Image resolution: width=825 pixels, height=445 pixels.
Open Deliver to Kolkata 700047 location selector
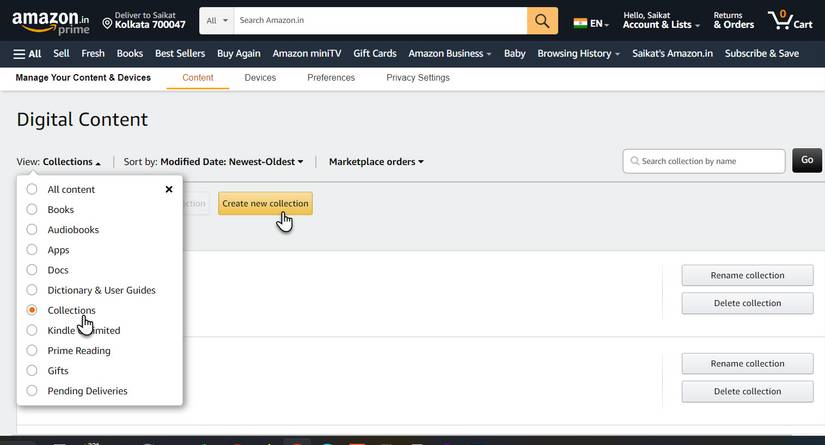pyautogui.click(x=144, y=21)
